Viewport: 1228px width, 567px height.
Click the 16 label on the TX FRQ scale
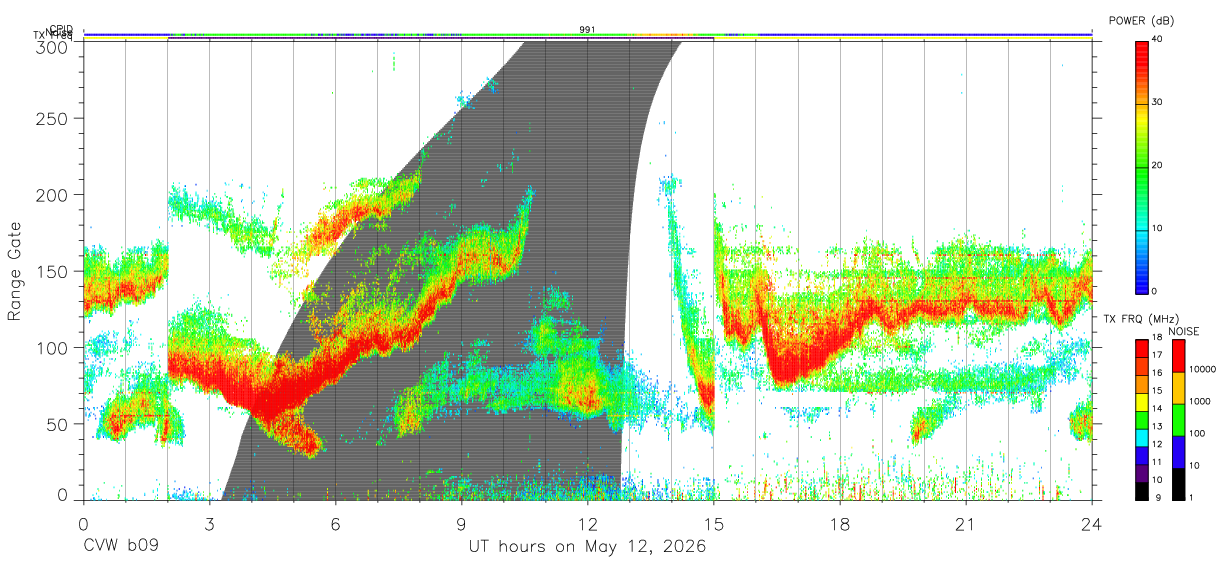(x=1158, y=374)
